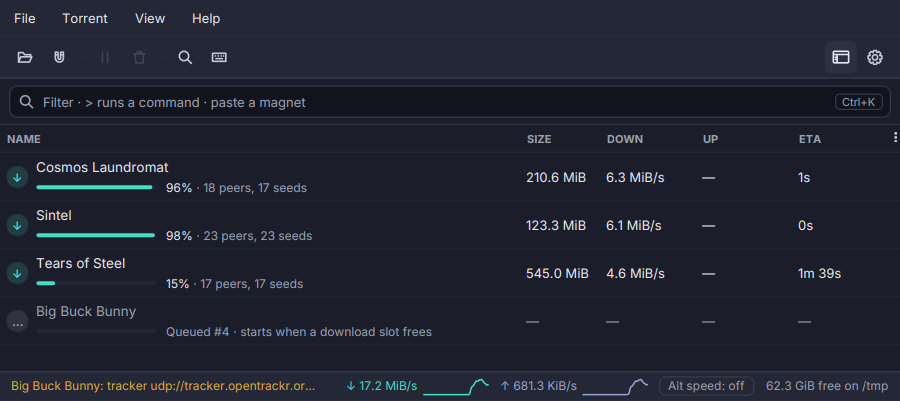
Task: Click Cosmos Laundromat 1s ETA value
Action: tap(804, 178)
